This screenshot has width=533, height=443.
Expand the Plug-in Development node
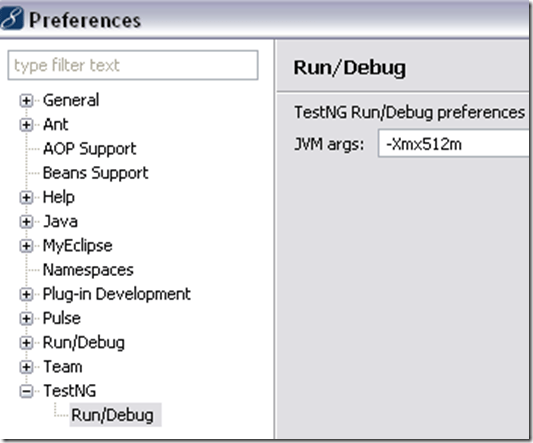click(x=26, y=294)
